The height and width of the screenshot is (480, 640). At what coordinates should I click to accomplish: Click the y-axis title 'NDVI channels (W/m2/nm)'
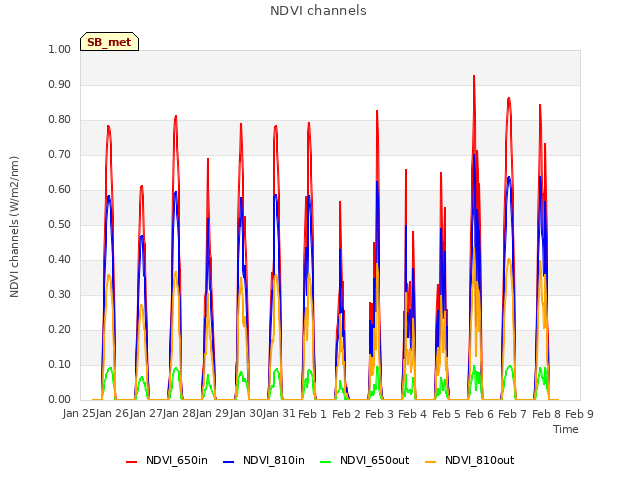click(14, 227)
